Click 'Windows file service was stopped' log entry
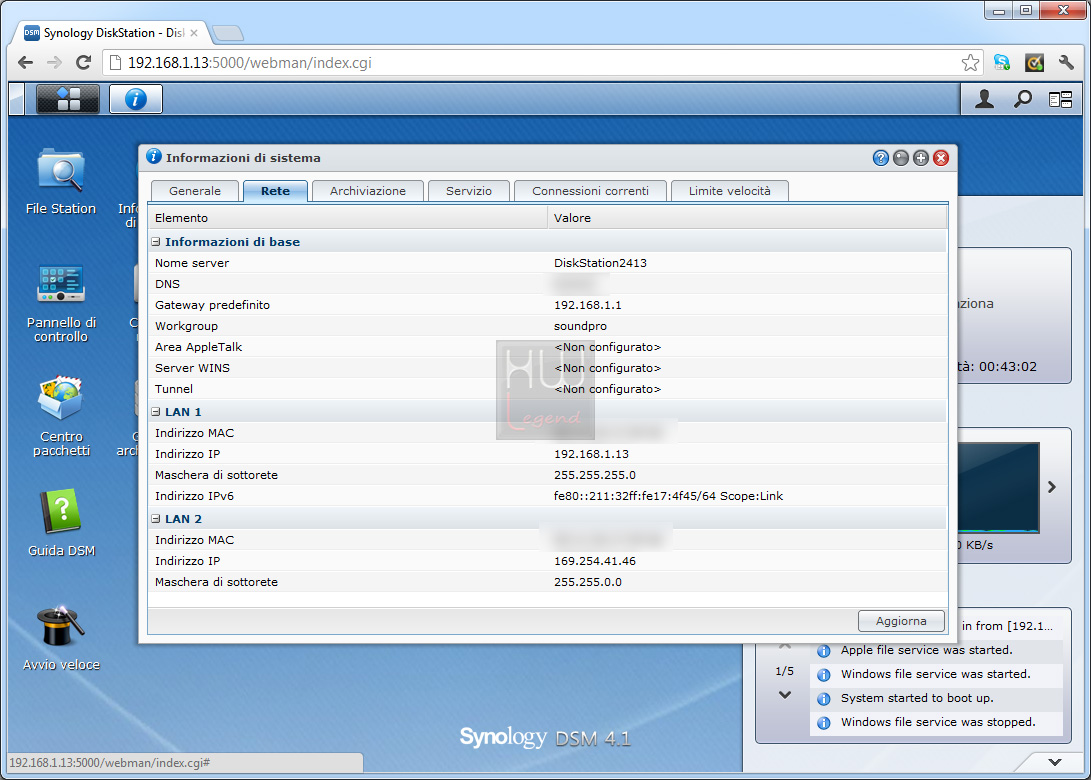This screenshot has width=1091, height=780. coord(938,722)
